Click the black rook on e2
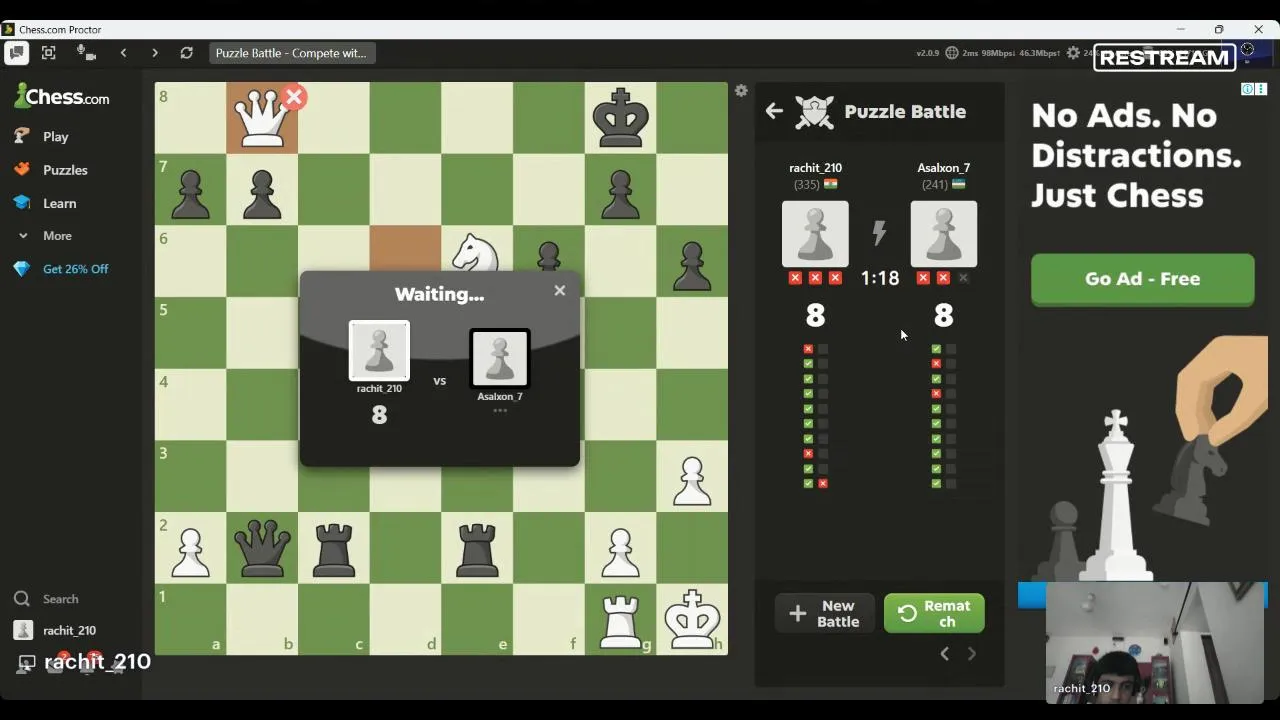 (x=477, y=548)
